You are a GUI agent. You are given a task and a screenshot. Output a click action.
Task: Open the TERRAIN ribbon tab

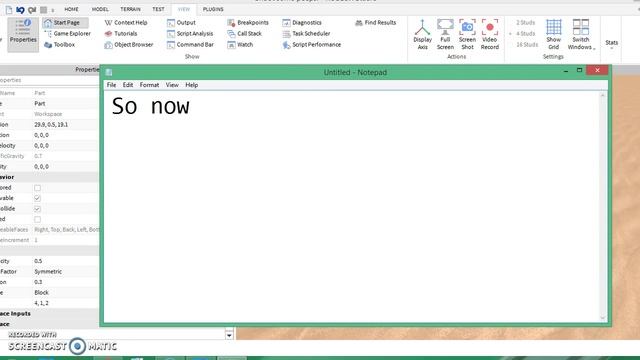pyautogui.click(x=130, y=9)
